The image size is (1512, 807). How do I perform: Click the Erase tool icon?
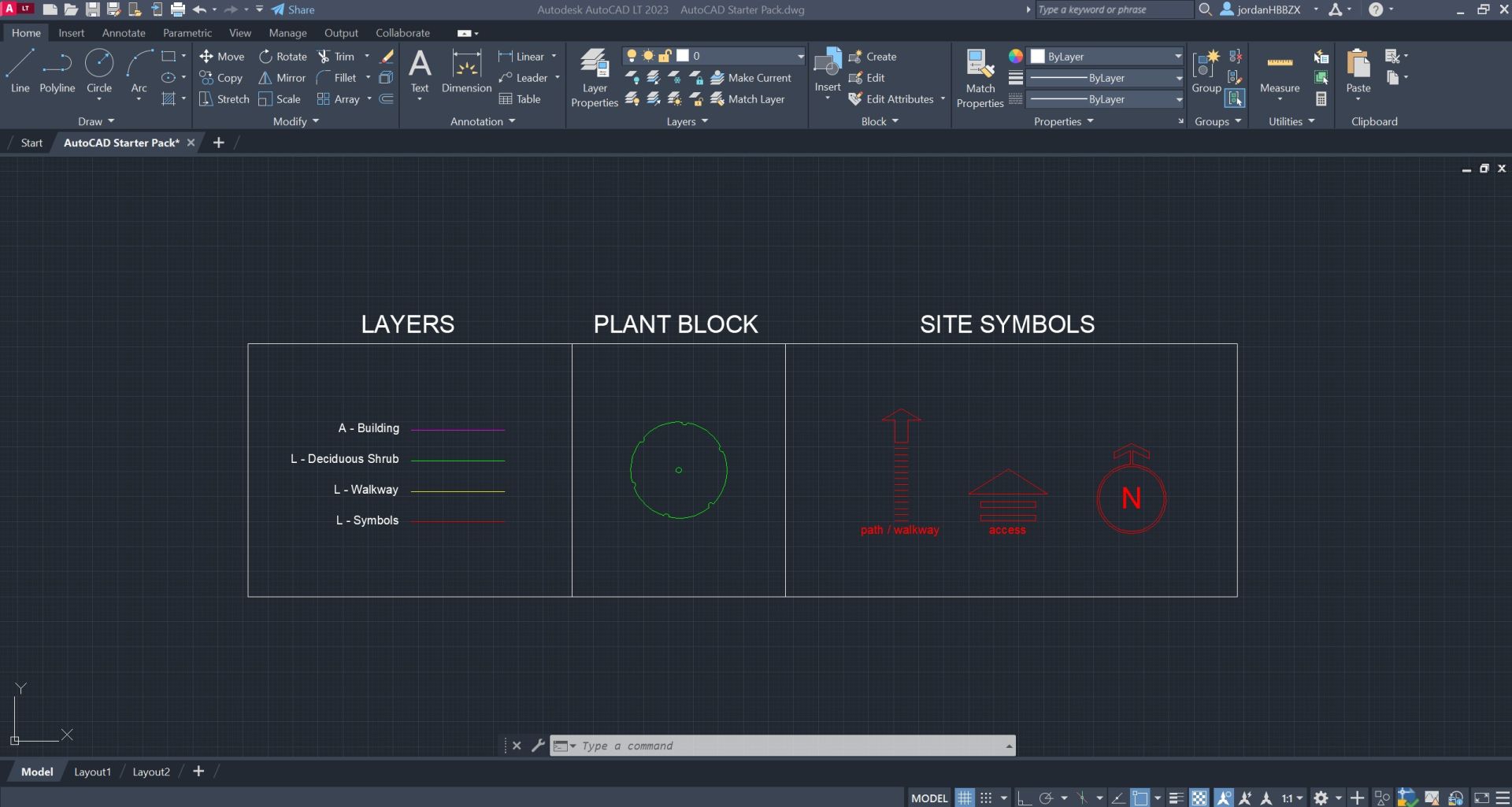click(386, 57)
